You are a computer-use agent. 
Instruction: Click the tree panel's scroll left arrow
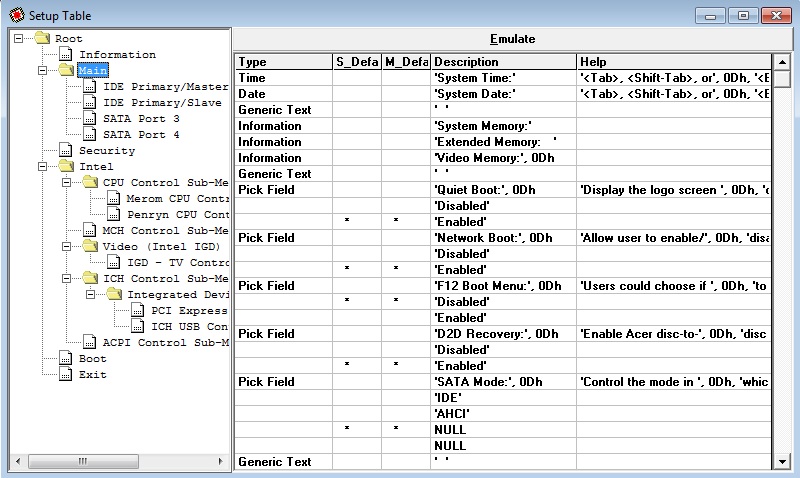[x=18, y=461]
